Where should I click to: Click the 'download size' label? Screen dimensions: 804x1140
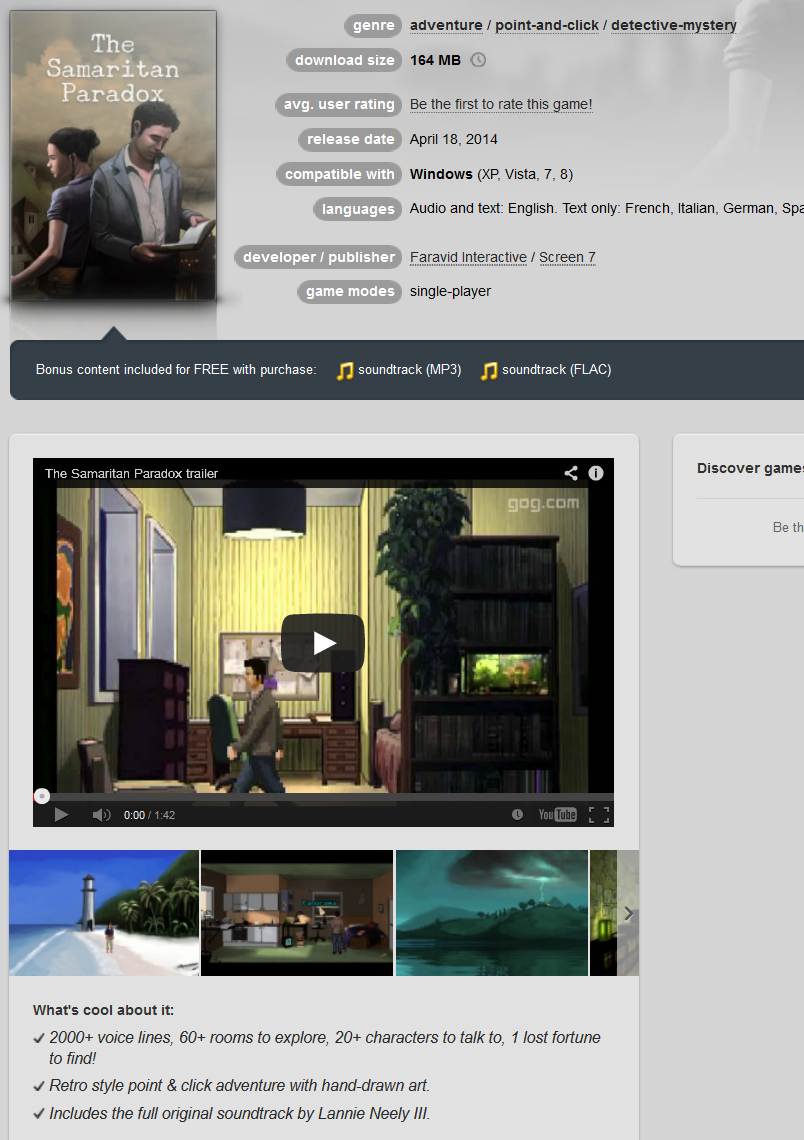[345, 60]
